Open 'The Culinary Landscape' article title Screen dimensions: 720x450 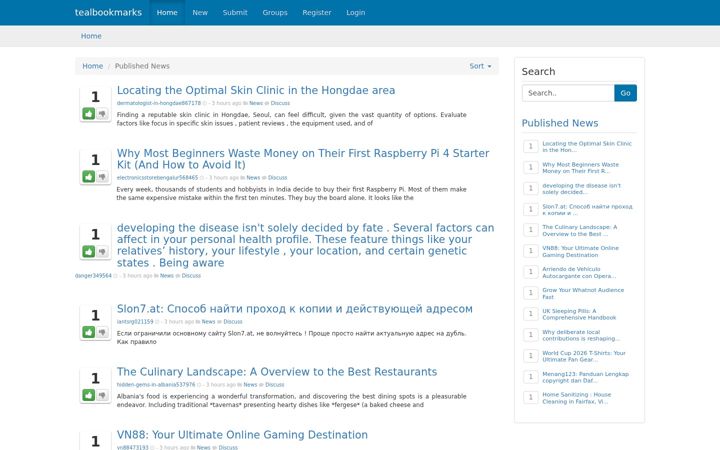pyautogui.click(x=277, y=371)
